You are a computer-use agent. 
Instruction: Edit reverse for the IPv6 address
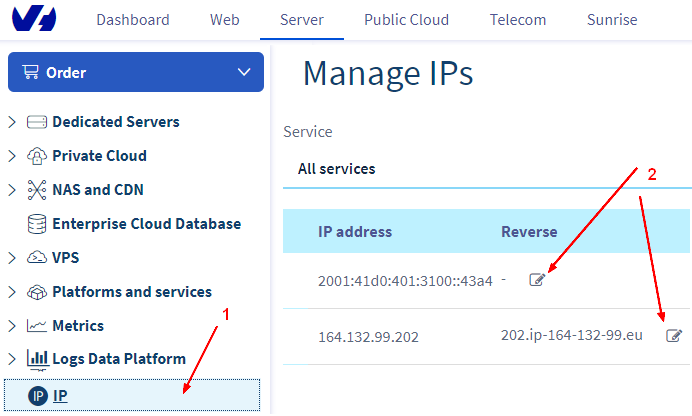pyautogui.click(x=537, y=279)
